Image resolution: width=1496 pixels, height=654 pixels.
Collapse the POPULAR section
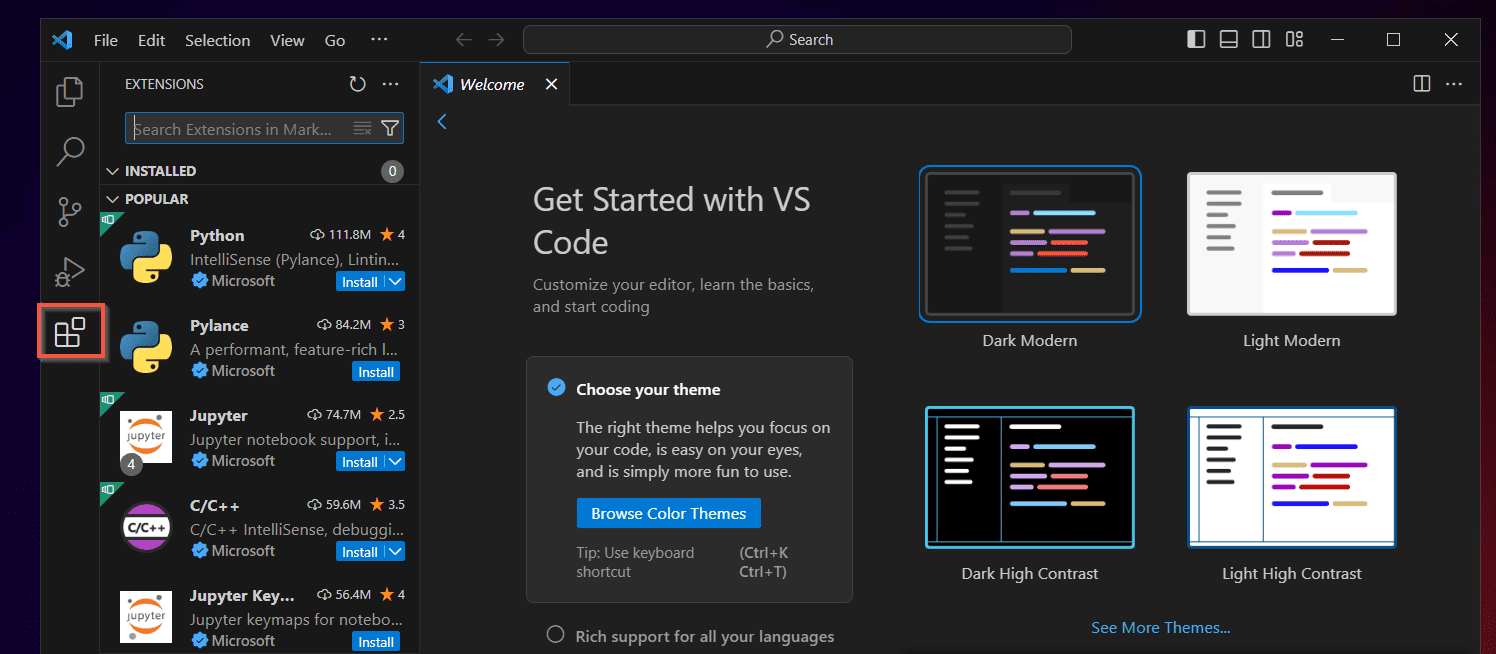coord(114,199)
